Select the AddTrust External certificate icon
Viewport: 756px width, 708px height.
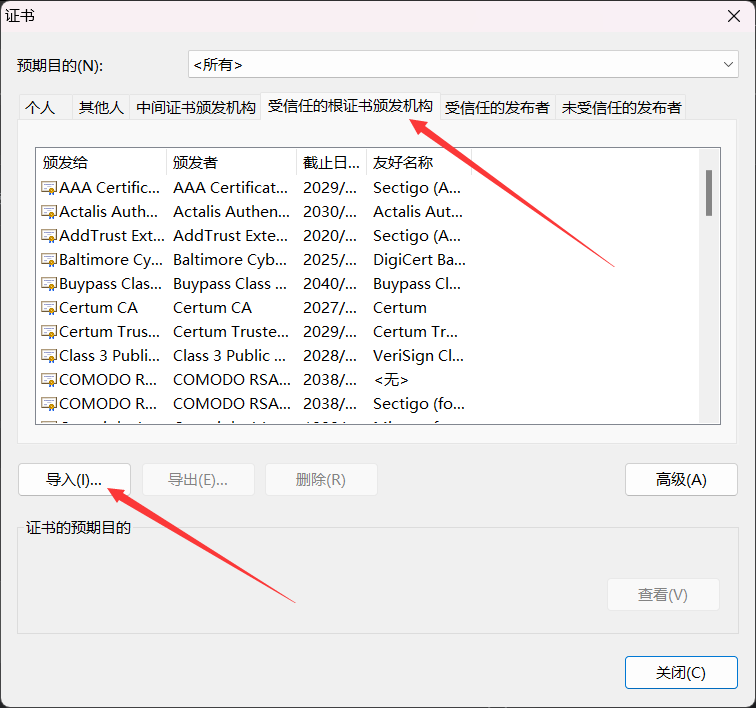click(x=49, y=236)
